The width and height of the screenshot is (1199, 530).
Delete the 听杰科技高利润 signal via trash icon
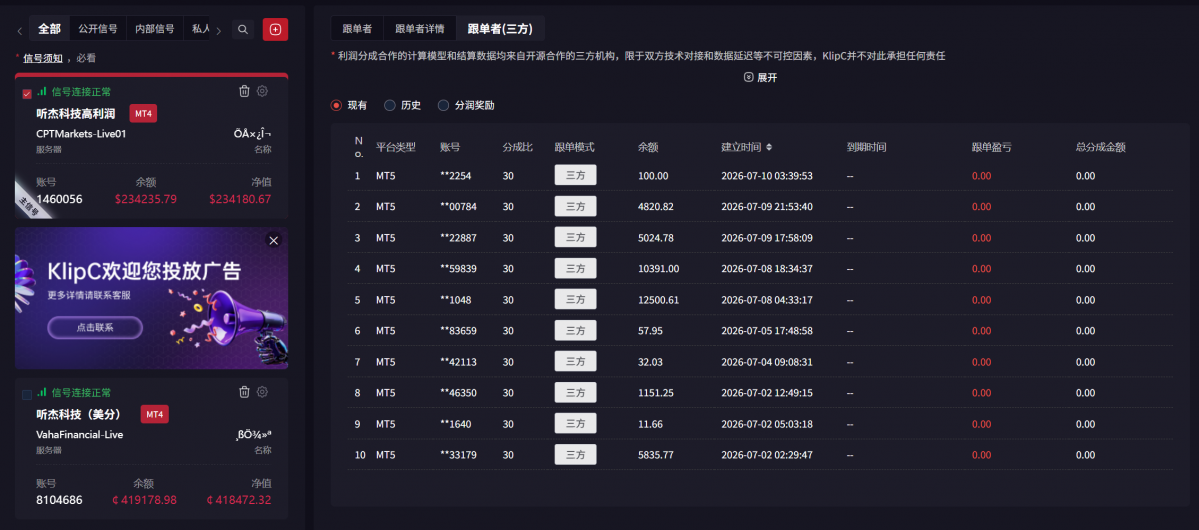245,91
